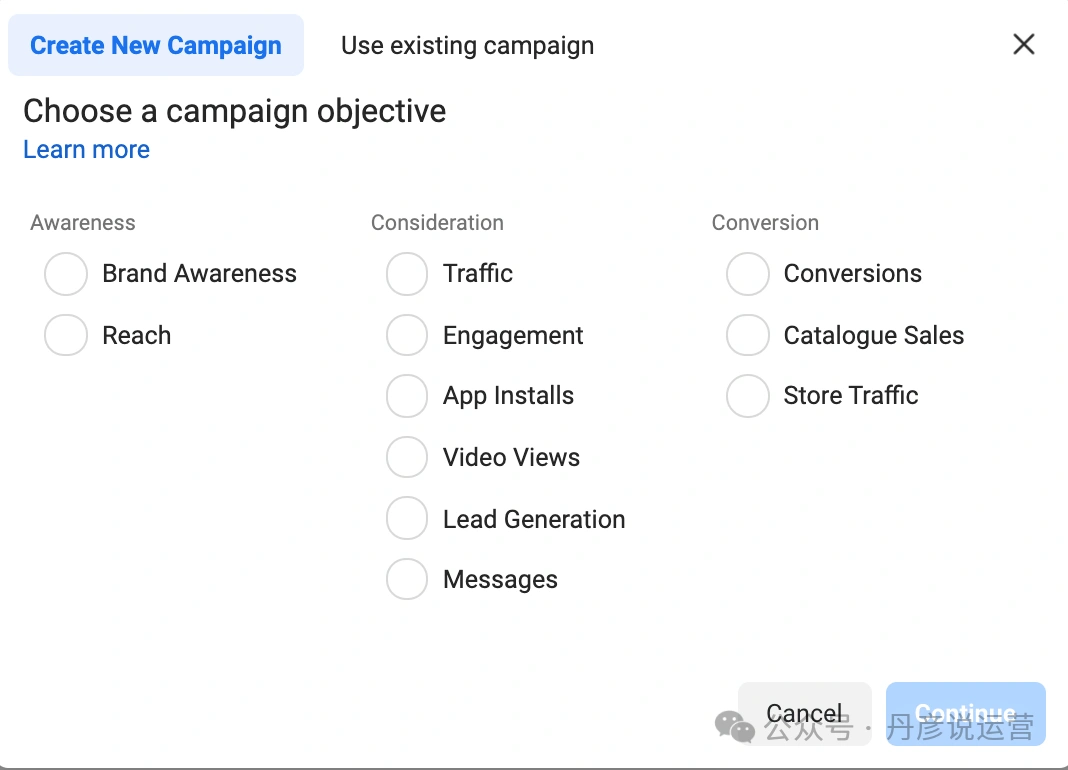Select the Lead Generation radio button
1068x770 pixels.
[407, 519]
